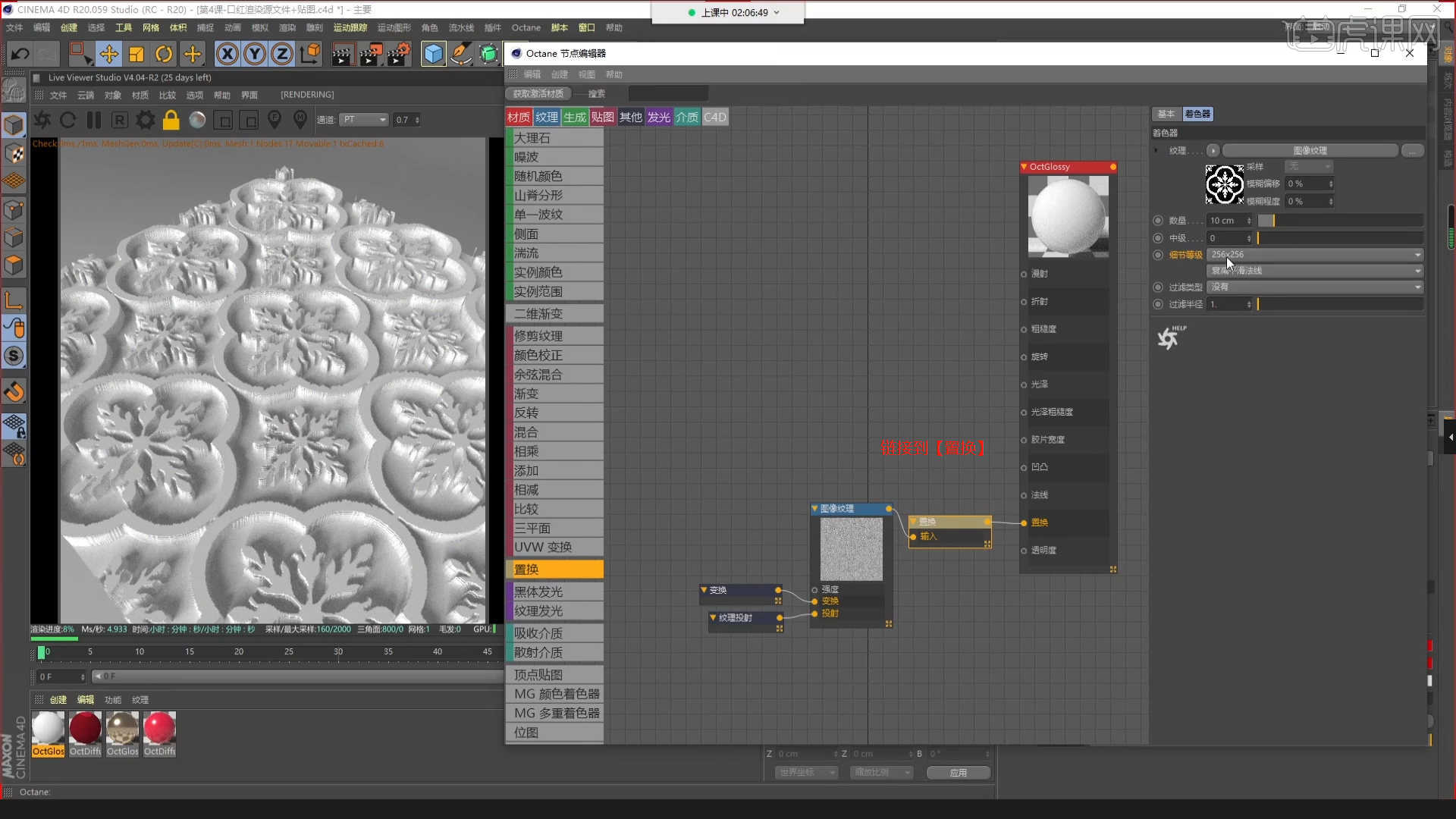1456x819 pixels.
Task: Click the material picker pin icon
Action: (x=300, y=120)
